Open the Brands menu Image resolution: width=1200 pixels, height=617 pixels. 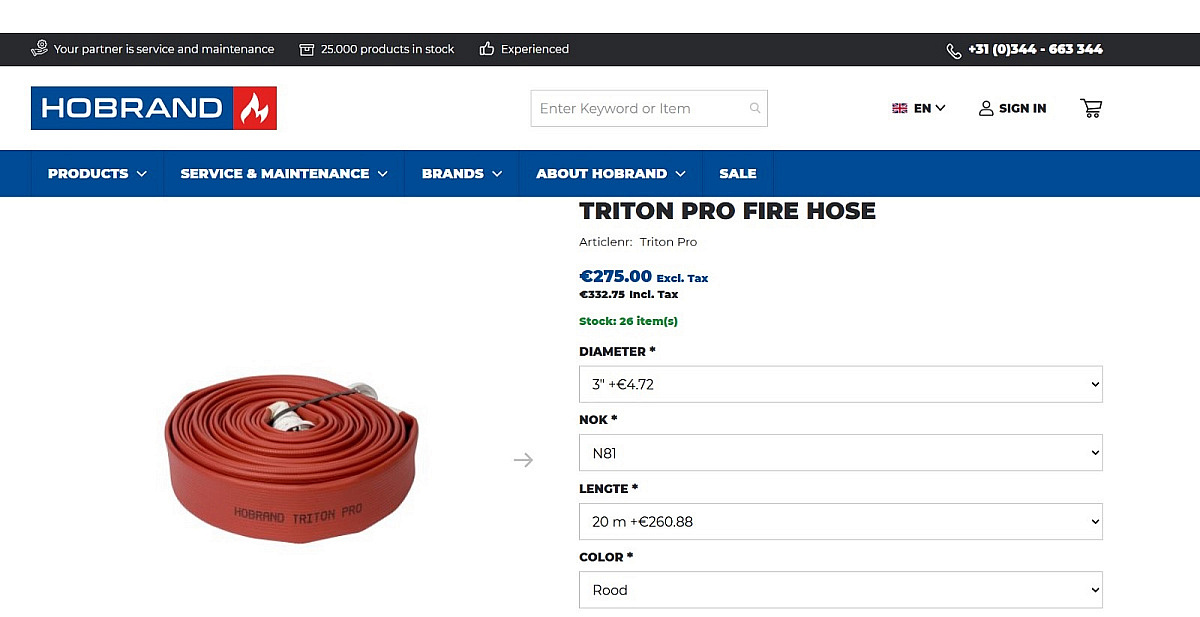(x=461, y=173)
